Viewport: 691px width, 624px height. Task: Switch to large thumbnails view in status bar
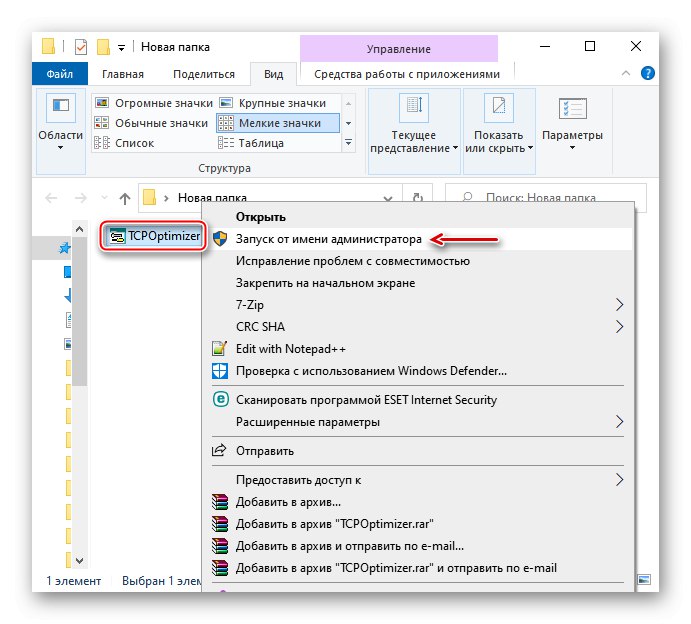pos(644,579)
